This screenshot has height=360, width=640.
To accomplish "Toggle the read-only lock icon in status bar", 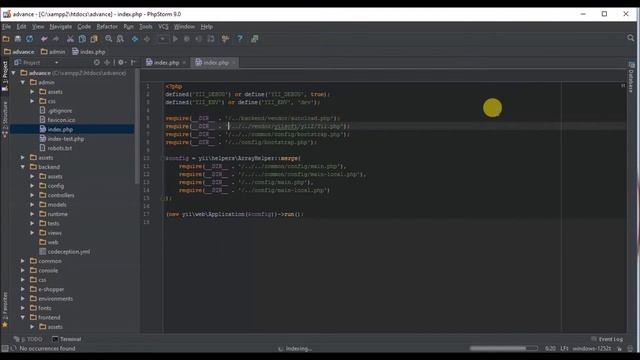I will coord(620,349).
